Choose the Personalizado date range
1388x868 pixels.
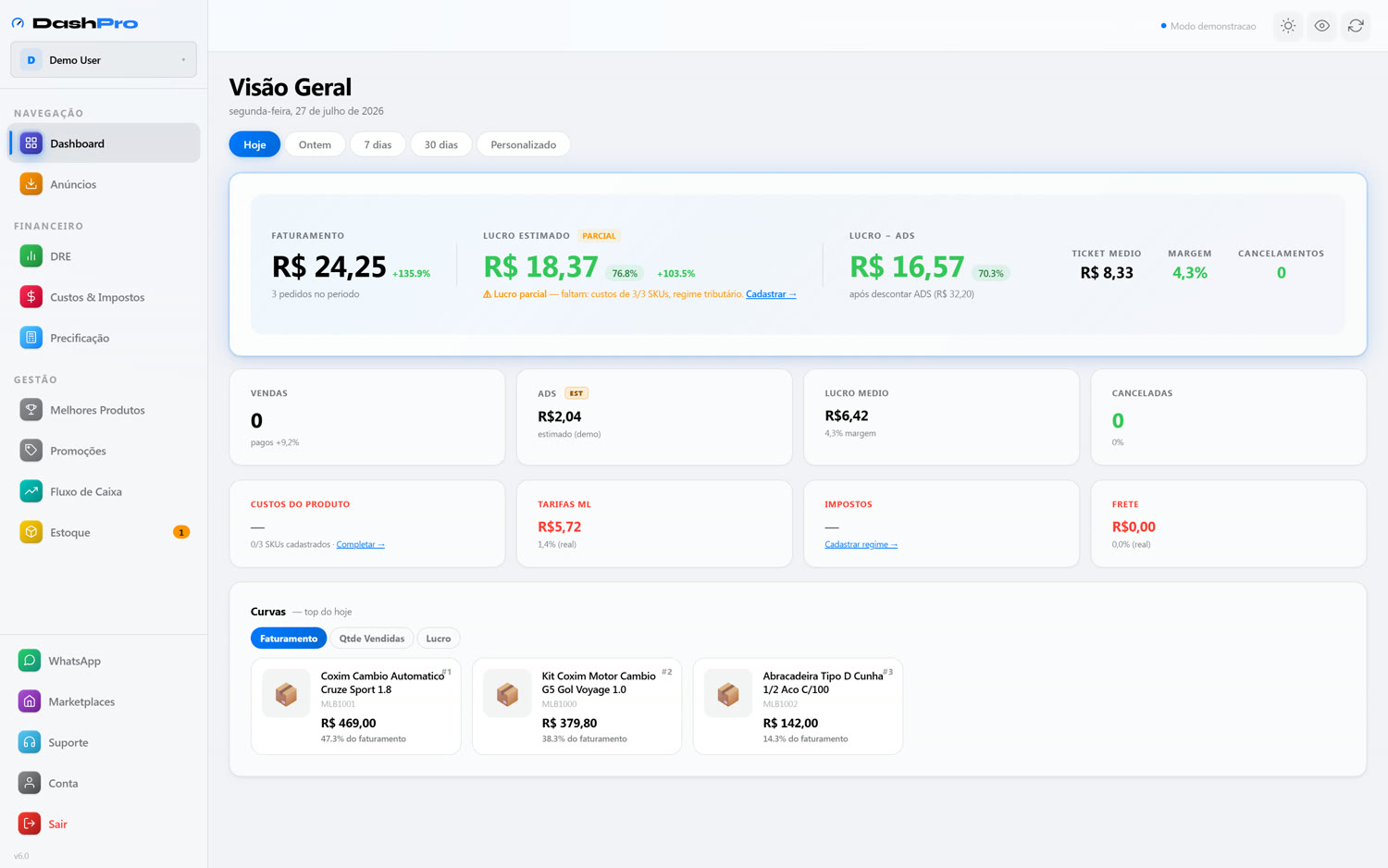click(524, 144)
